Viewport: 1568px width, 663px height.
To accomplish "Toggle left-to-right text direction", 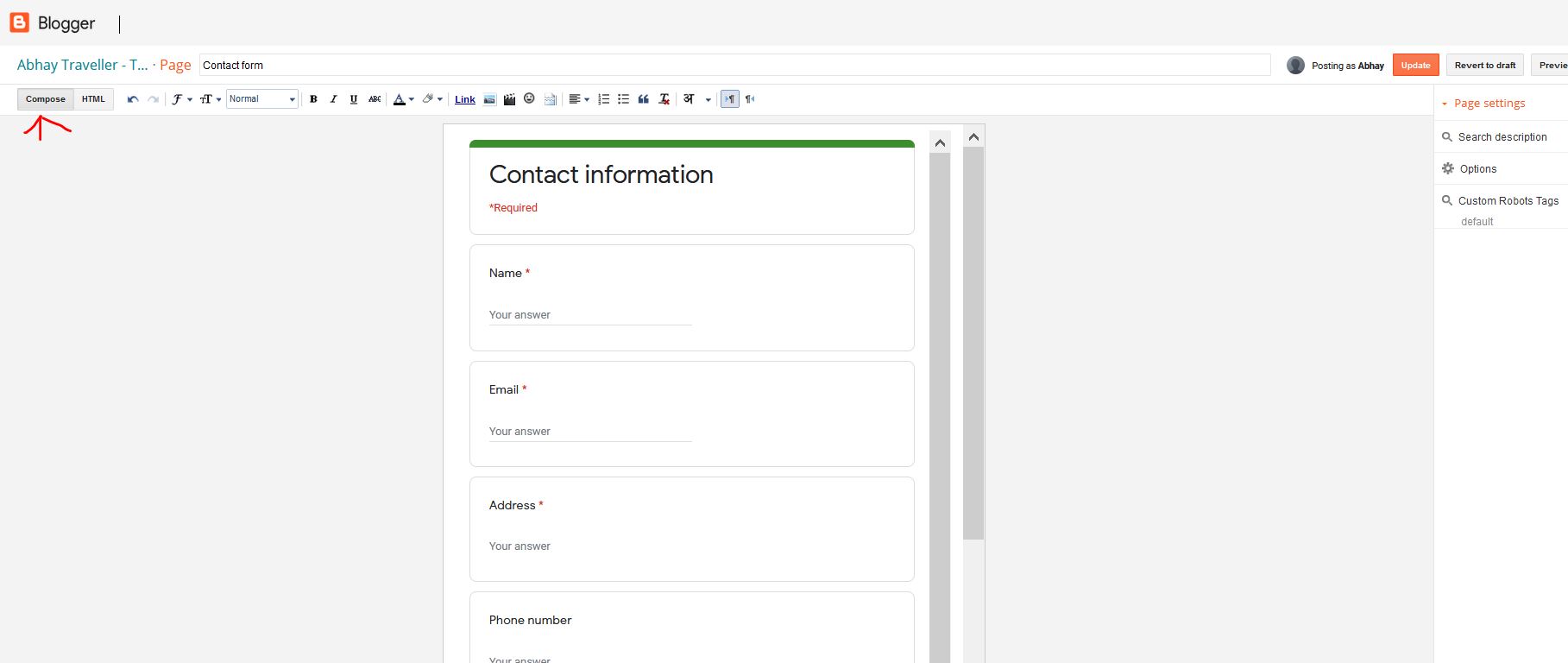I will (x=730, y=99).
